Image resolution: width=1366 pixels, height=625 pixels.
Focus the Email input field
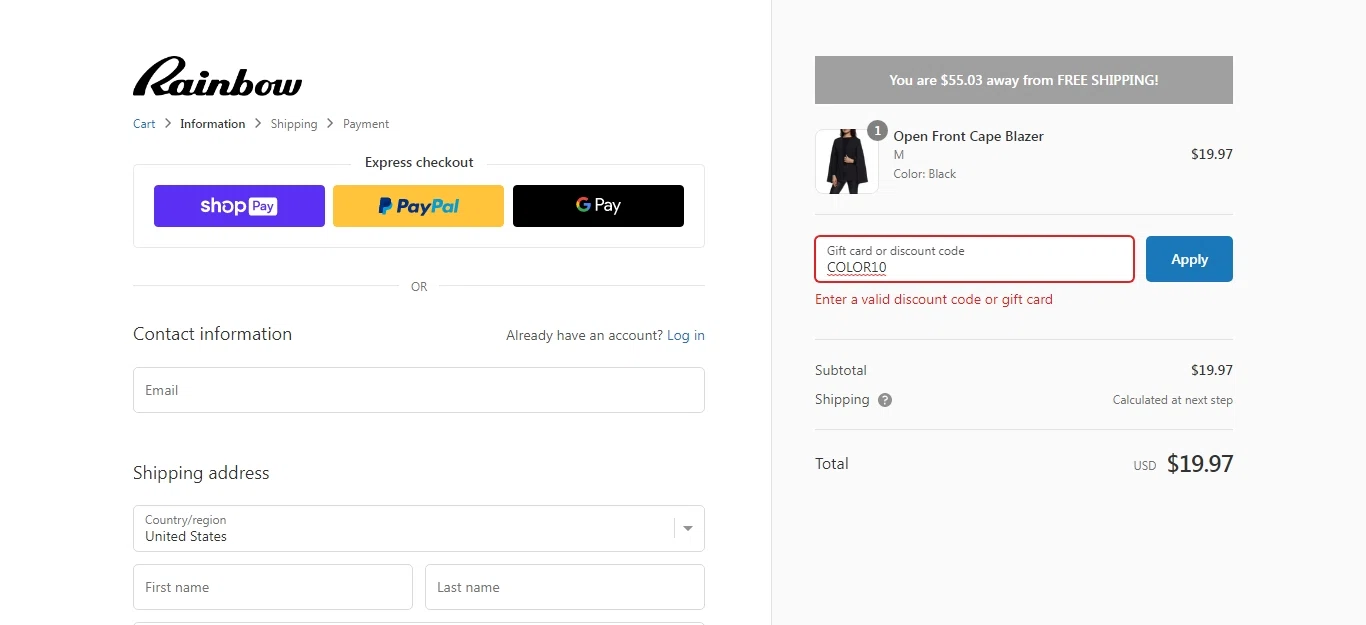418,390
